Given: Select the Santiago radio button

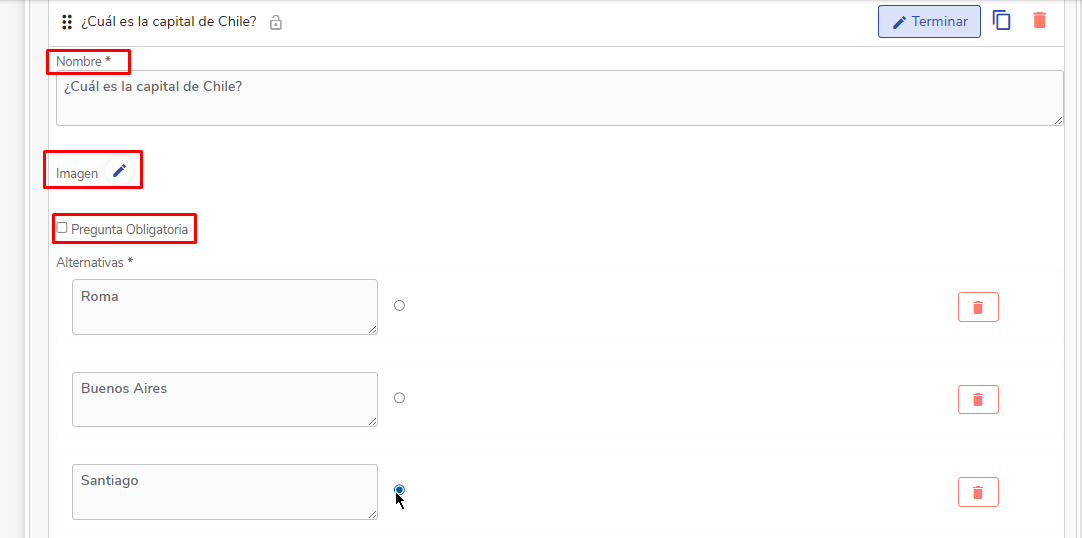Looking at the screenshot, I should pos(399,489).
